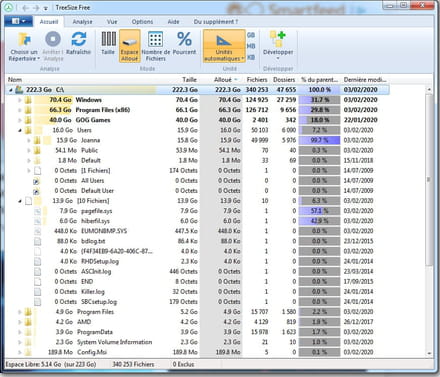Viewport: 440px width, 377px height.
Task: Expand the GOG Games folder node
Action: tap(20, 120)
